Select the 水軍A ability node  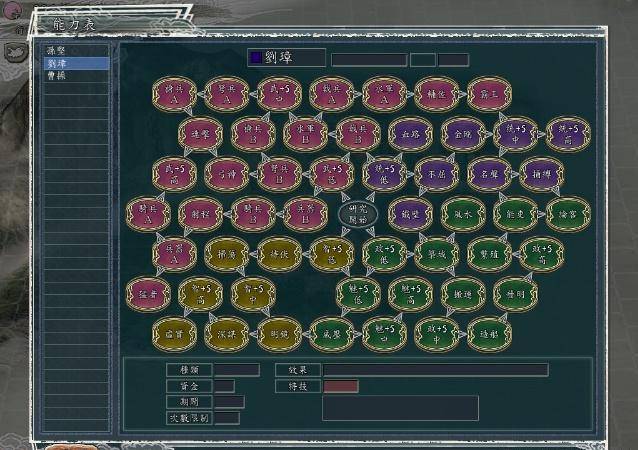click(x=384, y=94)
